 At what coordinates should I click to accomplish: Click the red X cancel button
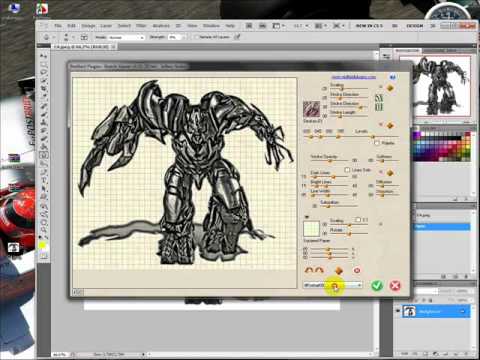[395, 285]
